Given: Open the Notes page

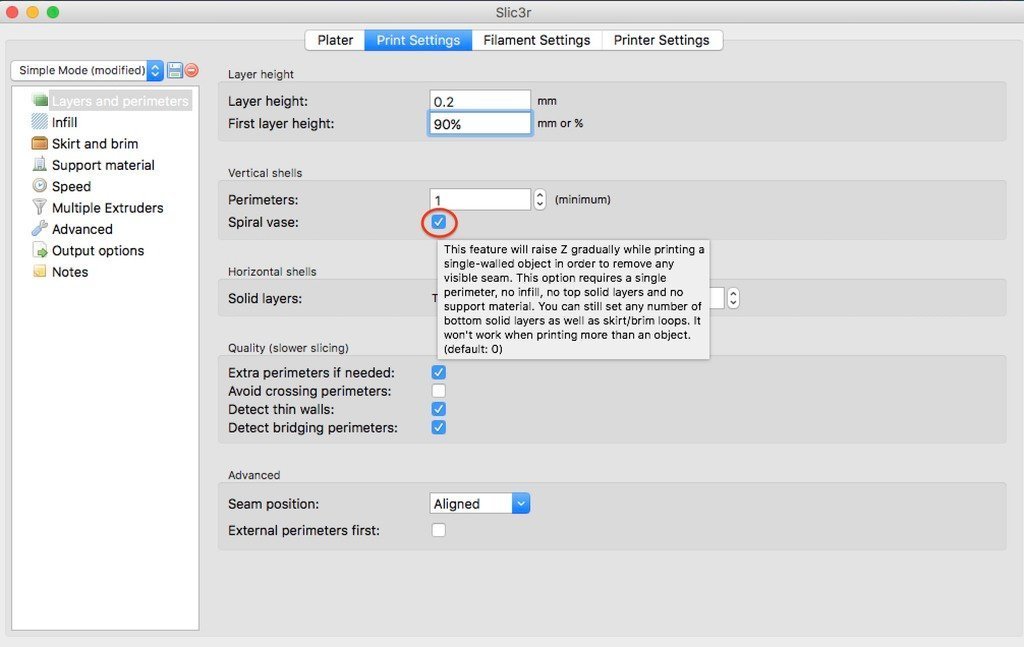Looking at the screenshot, I should click(70, 272).
